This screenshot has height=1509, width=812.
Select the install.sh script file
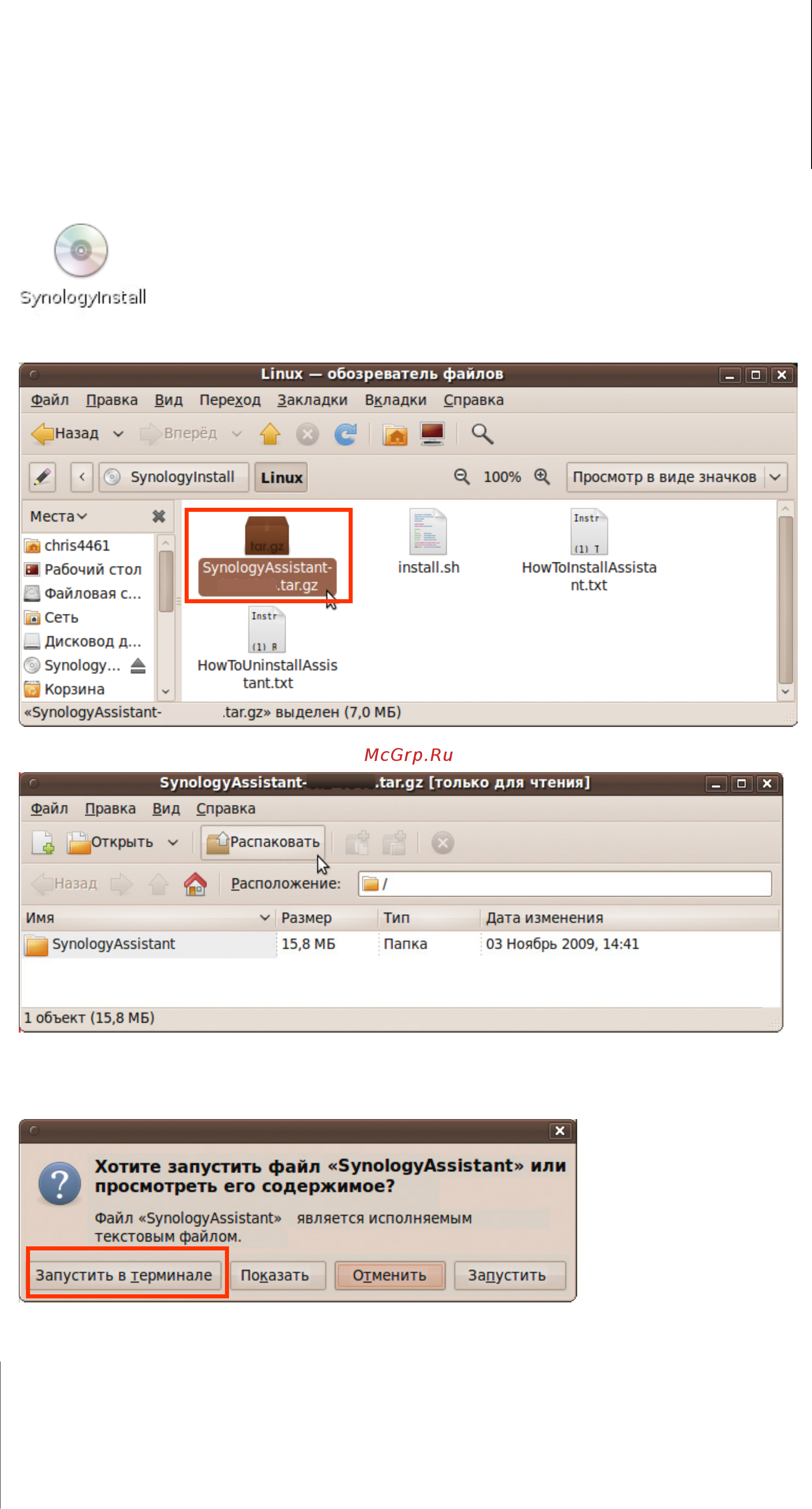428,542
